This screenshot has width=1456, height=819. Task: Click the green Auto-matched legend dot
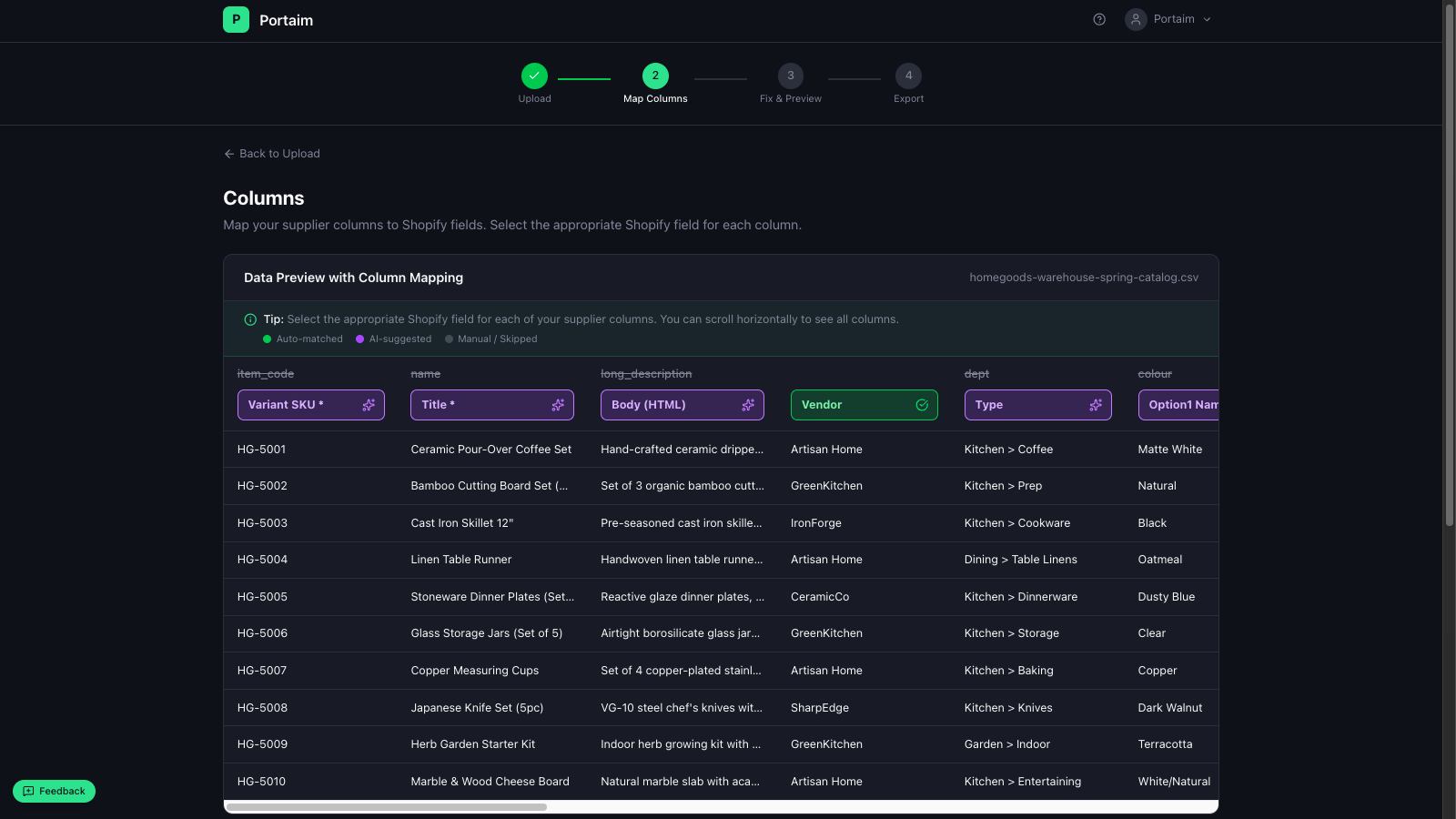tap(267, 339)
